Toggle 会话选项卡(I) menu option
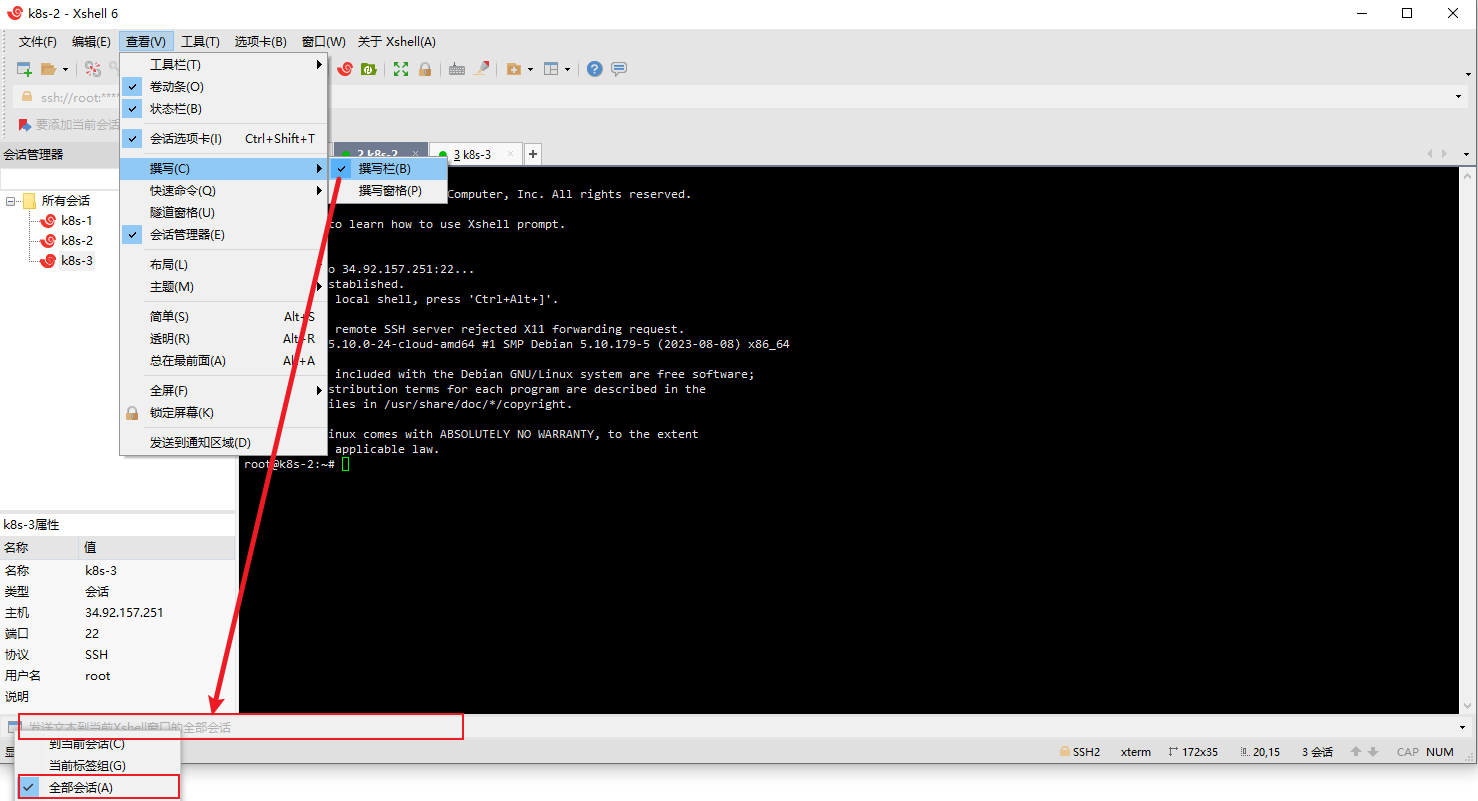Viewport: 1478px width, 801px height. (x=223, y=139)
